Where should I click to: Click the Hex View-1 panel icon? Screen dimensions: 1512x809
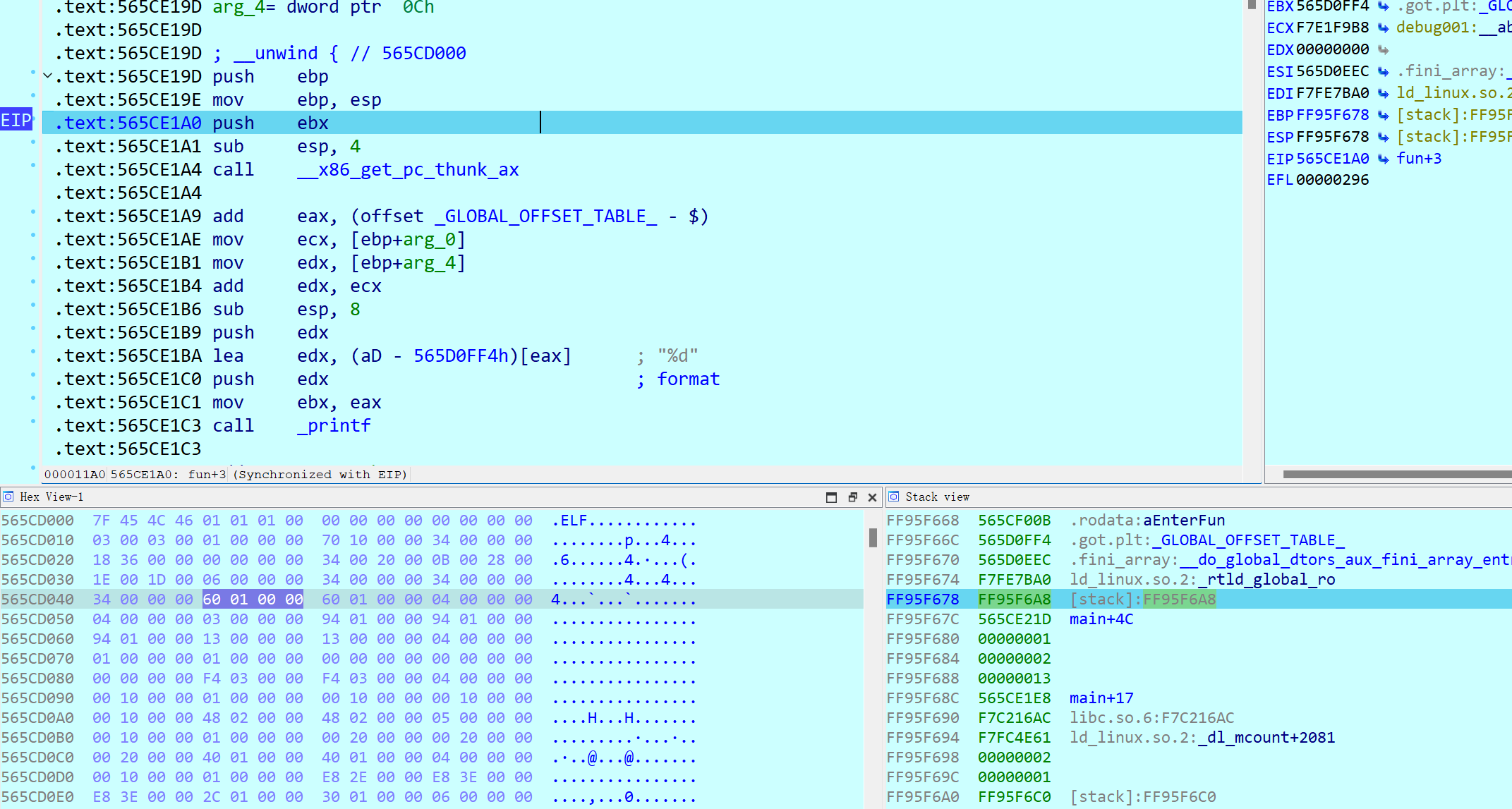tap(8, 497)
